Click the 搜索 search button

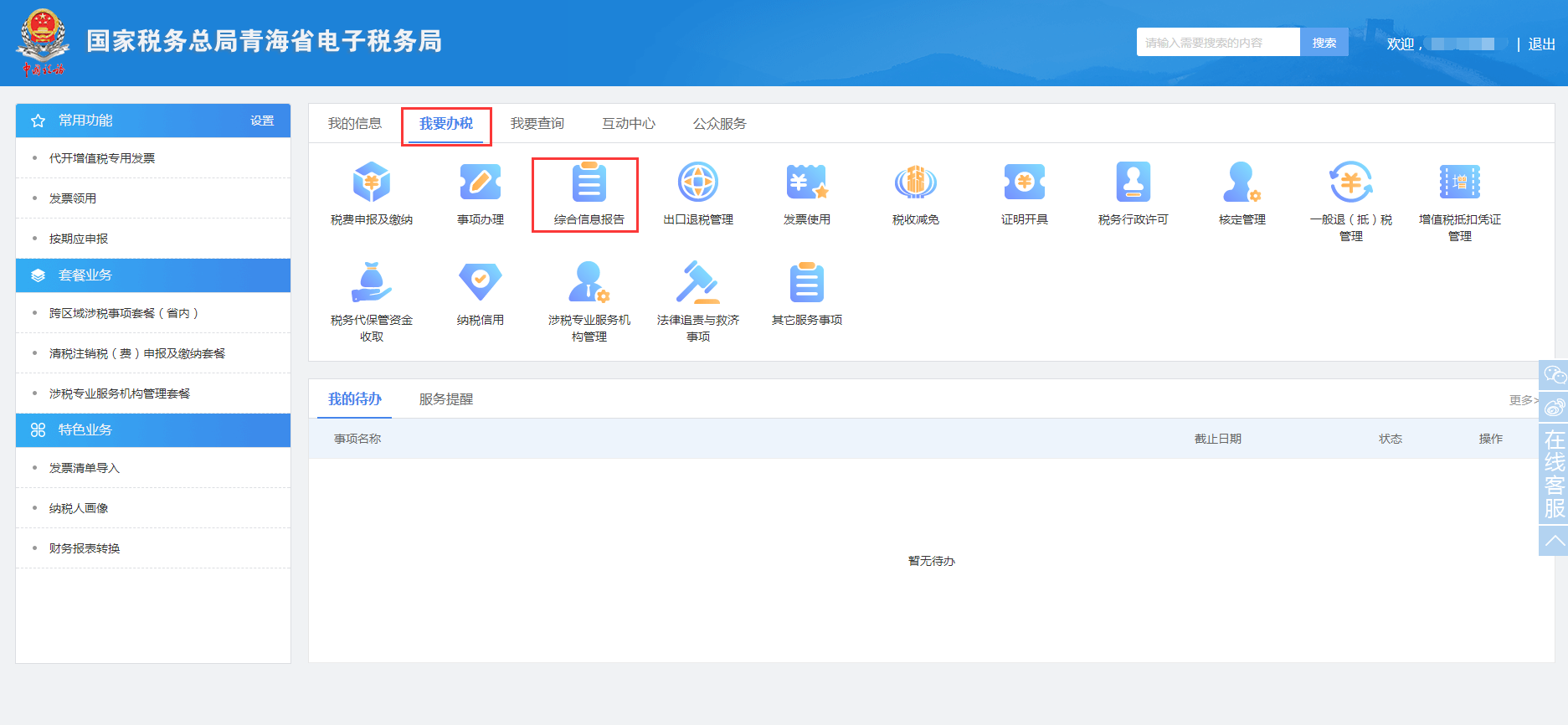[1324, 42]
